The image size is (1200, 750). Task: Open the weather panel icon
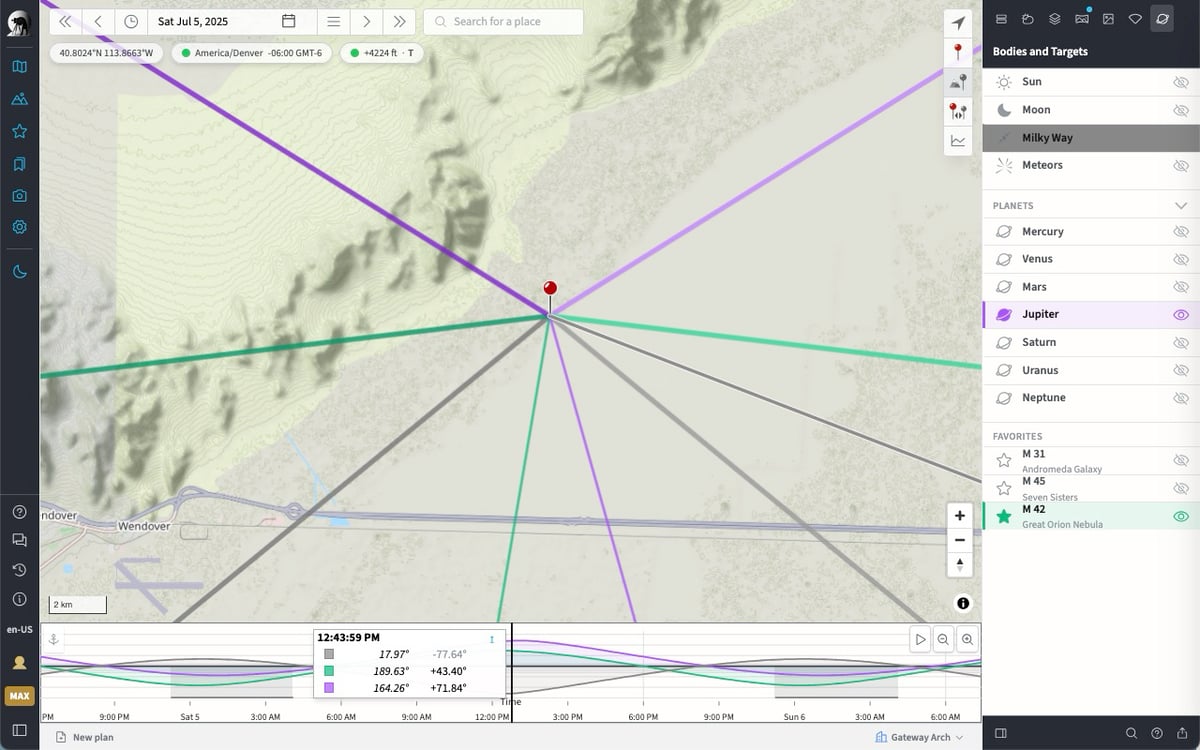(1027, 19)
